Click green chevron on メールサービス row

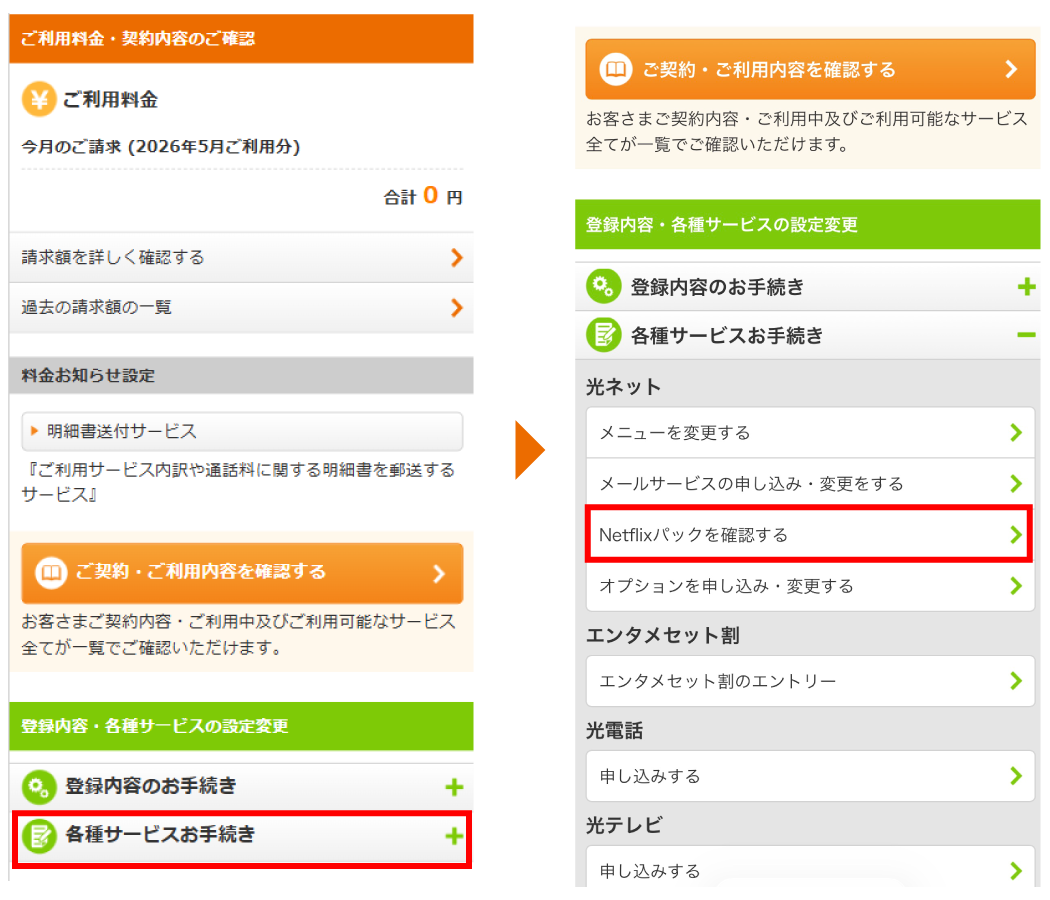coord(1016,483)
